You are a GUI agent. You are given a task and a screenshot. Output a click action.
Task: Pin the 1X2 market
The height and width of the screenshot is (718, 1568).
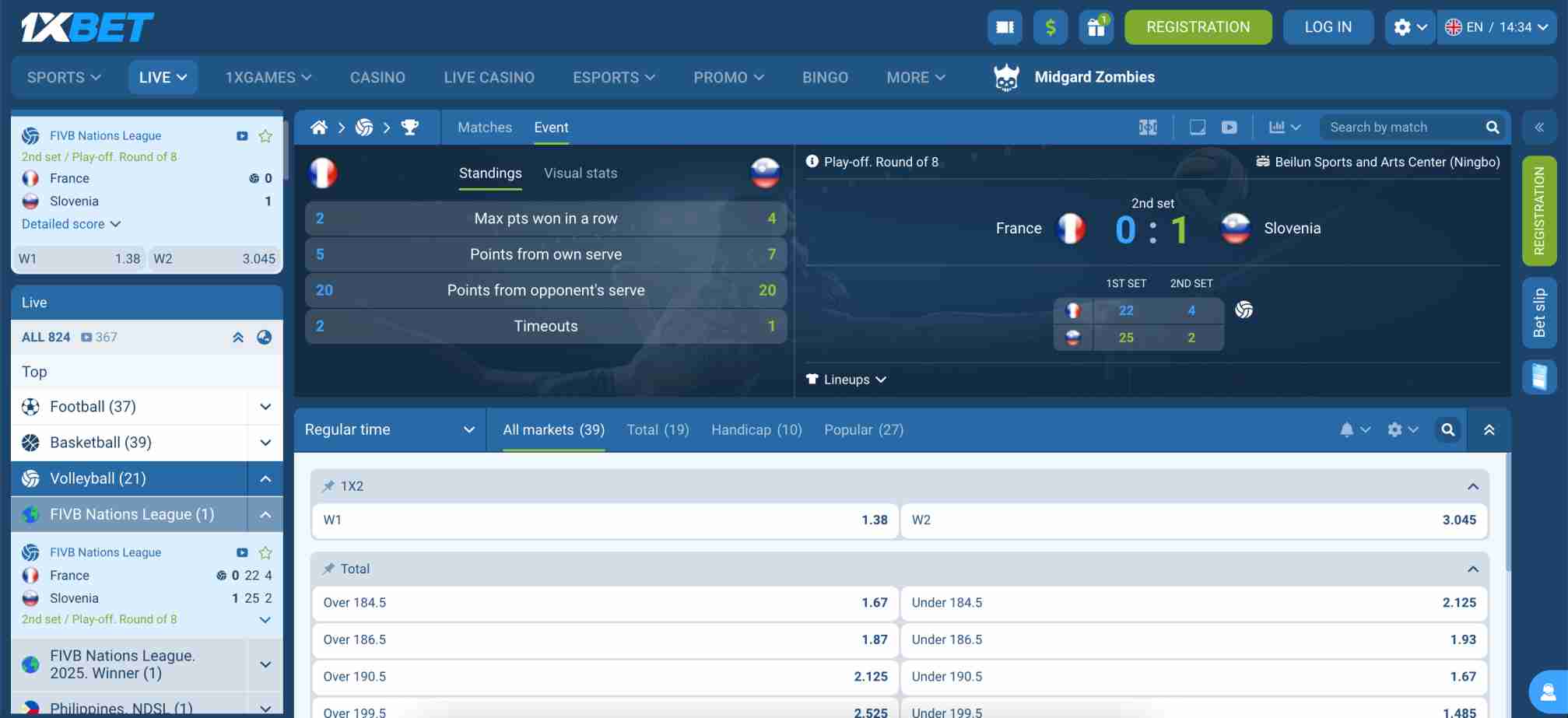(328, 486)
